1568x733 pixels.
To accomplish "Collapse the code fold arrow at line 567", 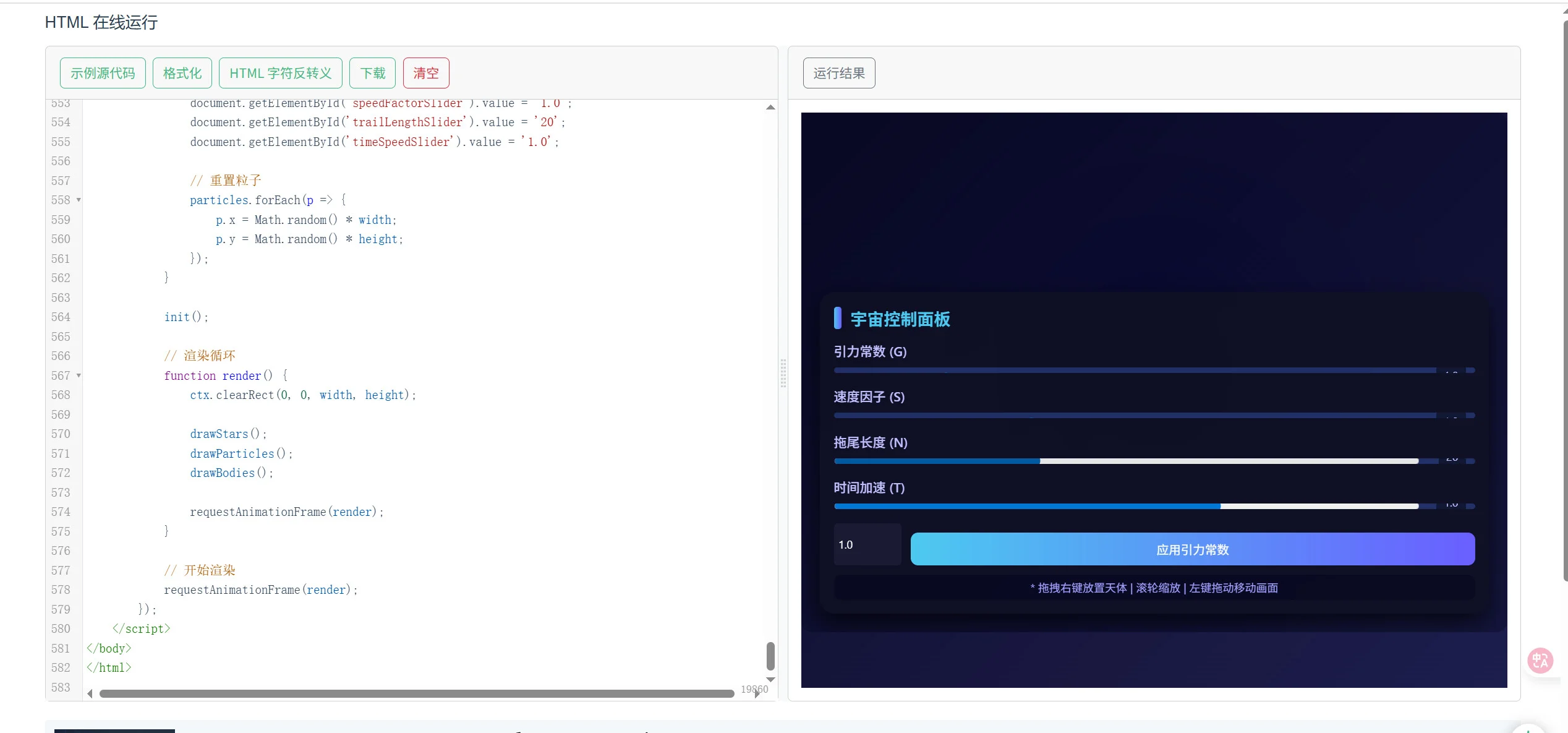I will tap(79, 375).
